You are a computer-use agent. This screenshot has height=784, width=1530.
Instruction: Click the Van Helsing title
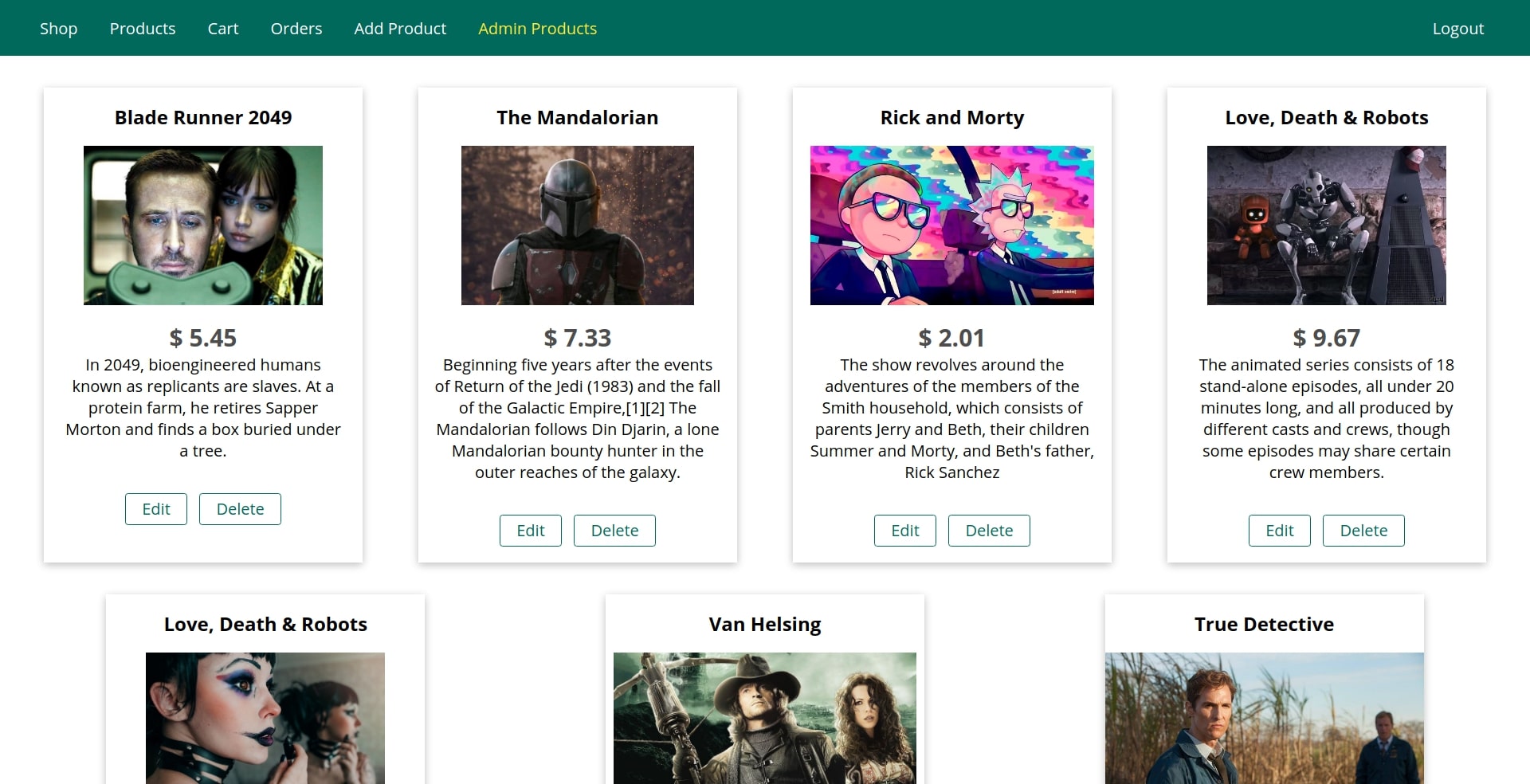point(765,625)
